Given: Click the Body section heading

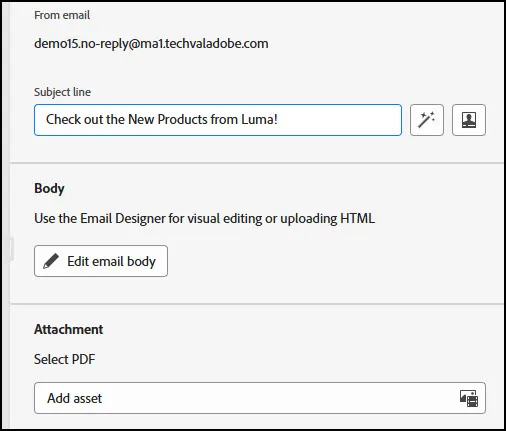Looking at the screenshot, I should pos(49,188).
